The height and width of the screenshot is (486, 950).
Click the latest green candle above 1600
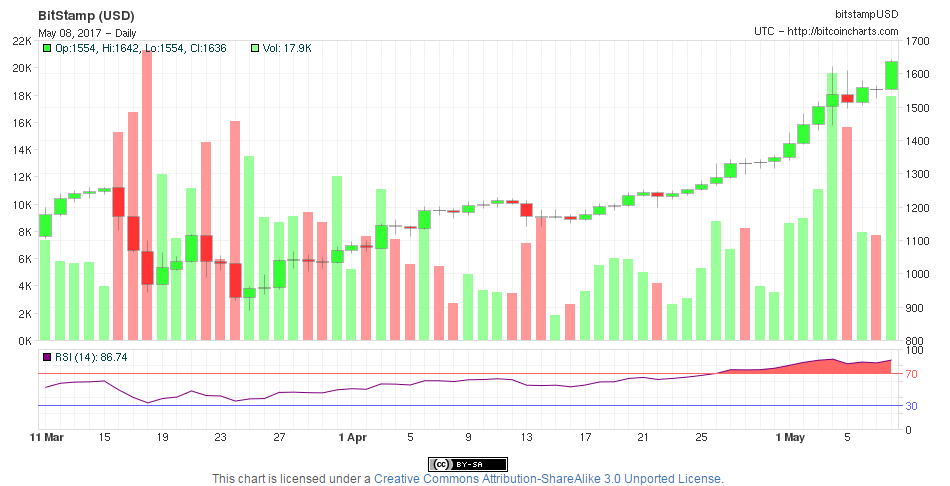(891, 75)
